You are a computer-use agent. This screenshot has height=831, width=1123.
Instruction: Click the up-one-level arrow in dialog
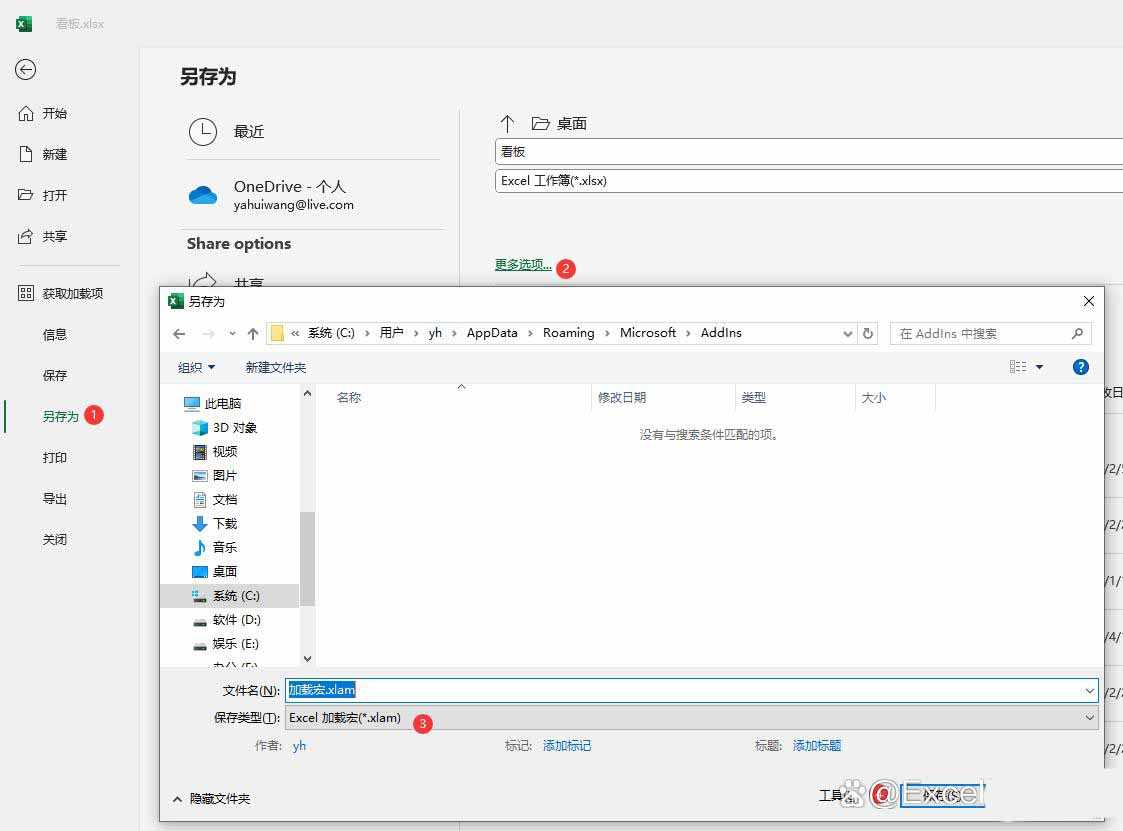tap(253, 334)
